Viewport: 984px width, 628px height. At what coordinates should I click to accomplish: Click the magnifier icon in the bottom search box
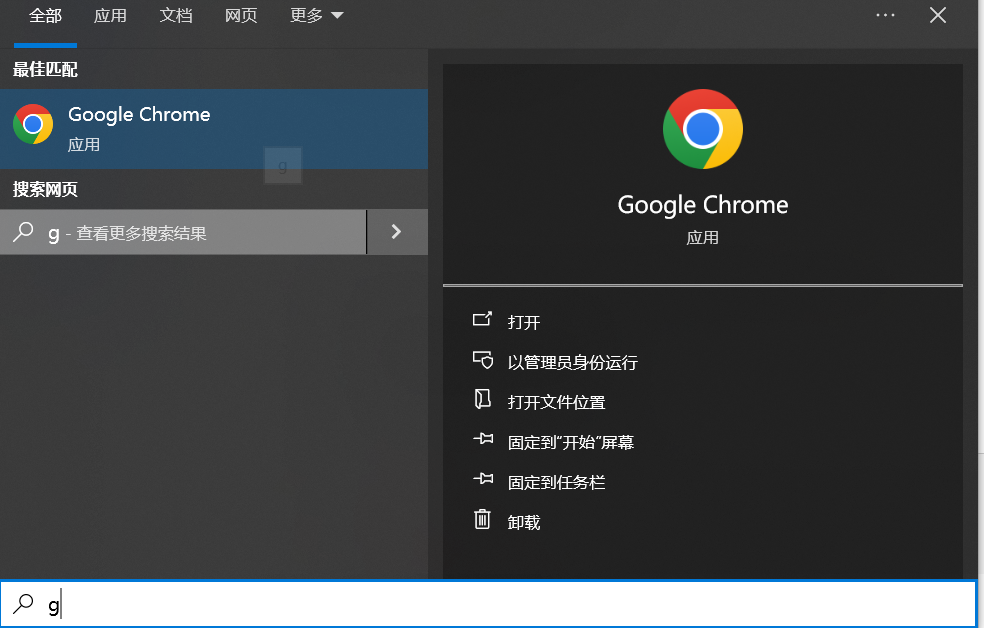tap(22, 604)
